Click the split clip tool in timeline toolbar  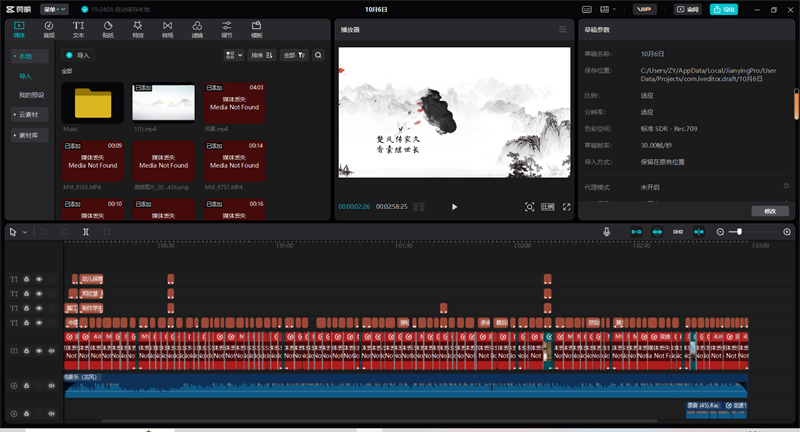(x=86, y=231)
